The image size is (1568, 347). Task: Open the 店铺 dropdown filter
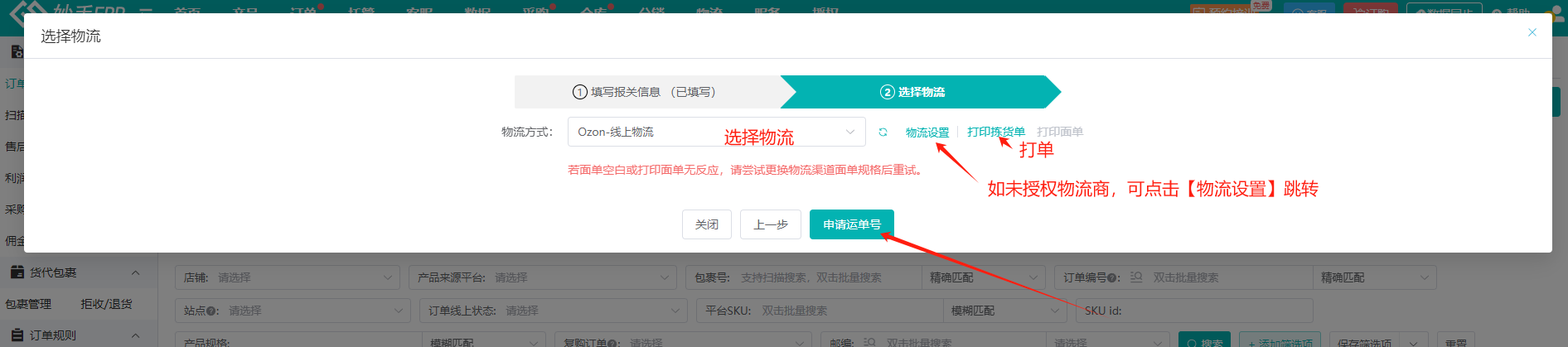(x=287, y=277)
